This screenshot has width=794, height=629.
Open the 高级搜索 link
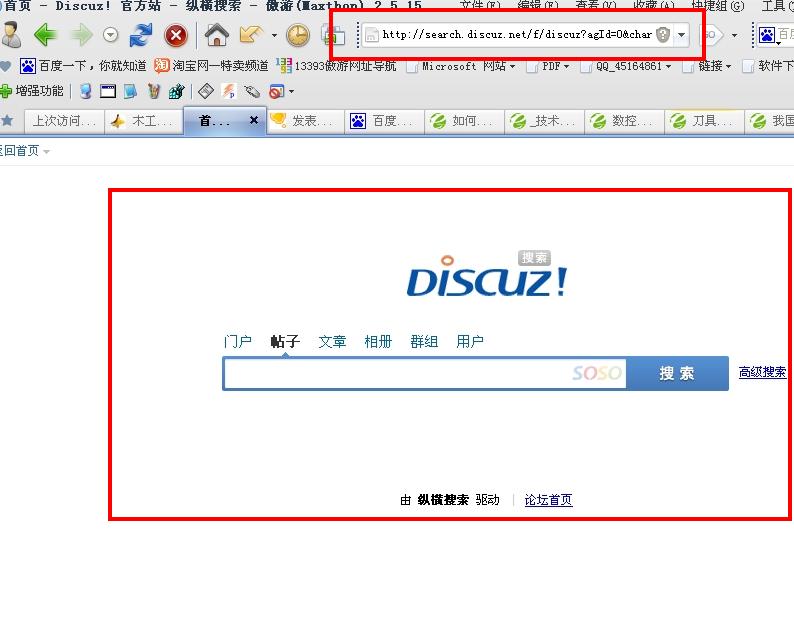pyautogui.click(x=762, y=372)
